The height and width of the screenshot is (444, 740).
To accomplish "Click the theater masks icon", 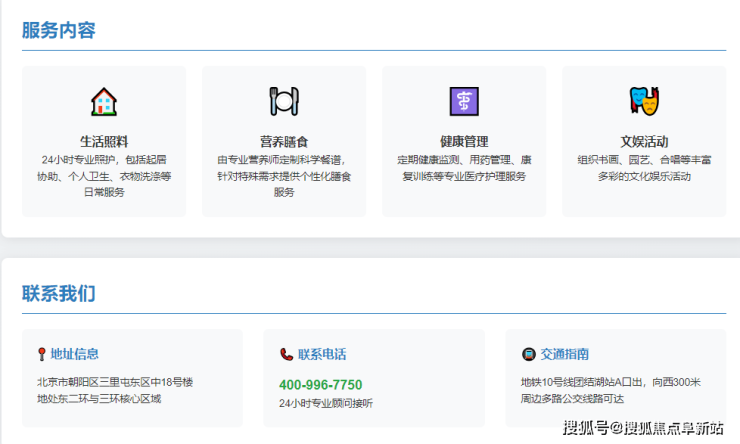I will 644,101.
